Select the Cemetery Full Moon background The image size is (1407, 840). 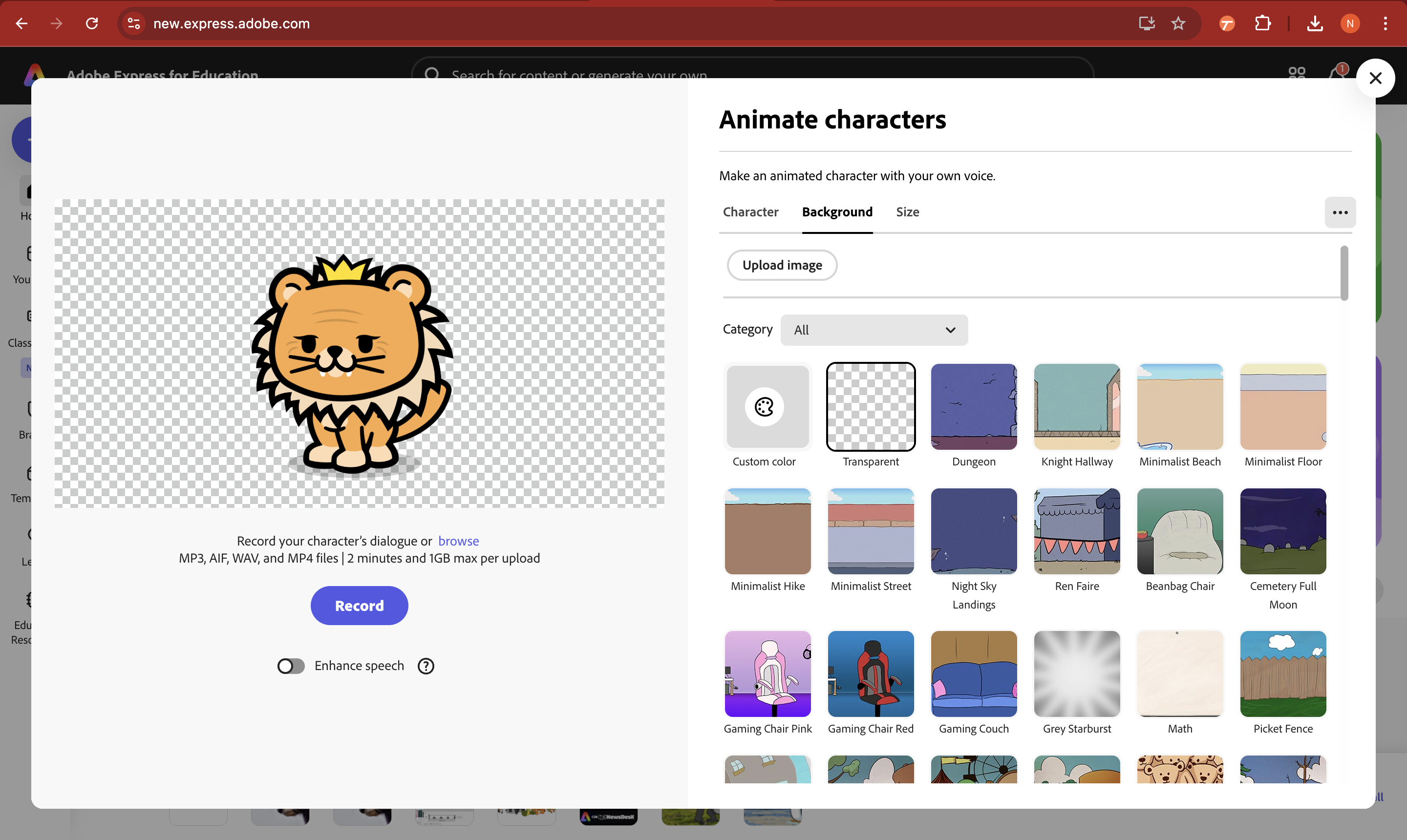(1282, 531)
